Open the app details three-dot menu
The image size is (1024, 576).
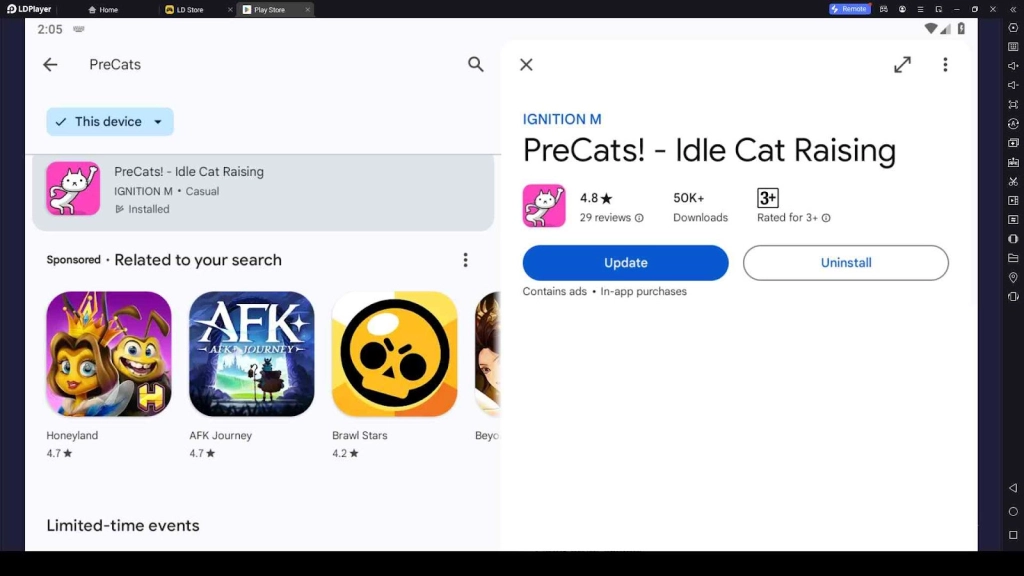945,65
